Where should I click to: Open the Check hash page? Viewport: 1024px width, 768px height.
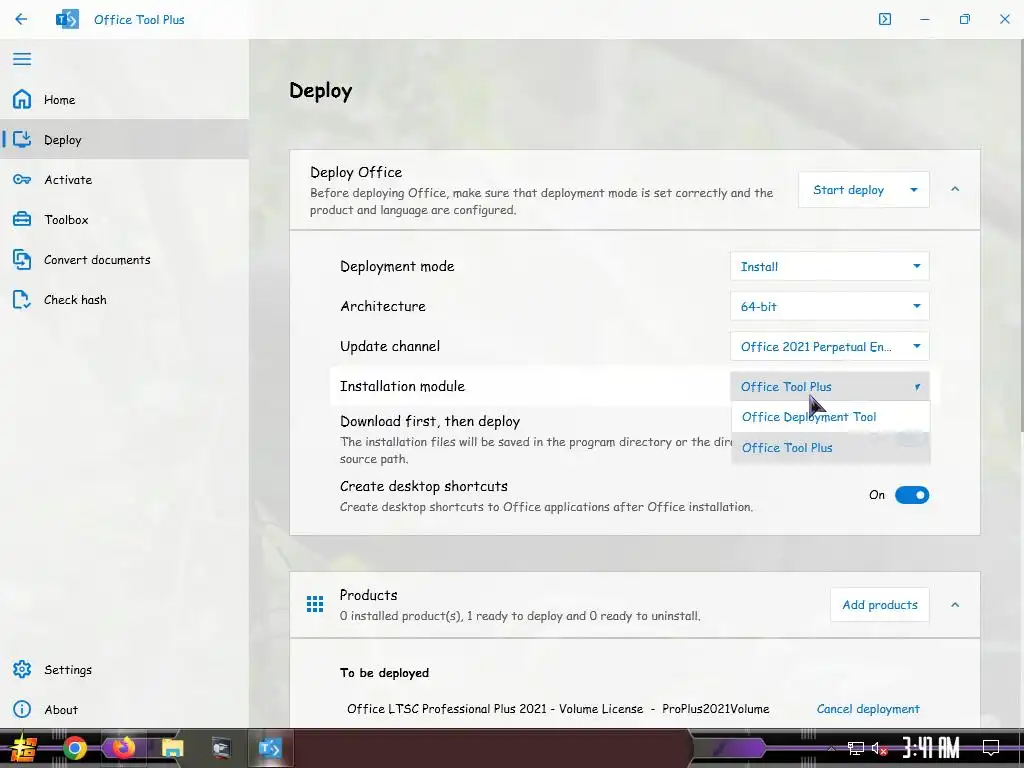[124, 299]
